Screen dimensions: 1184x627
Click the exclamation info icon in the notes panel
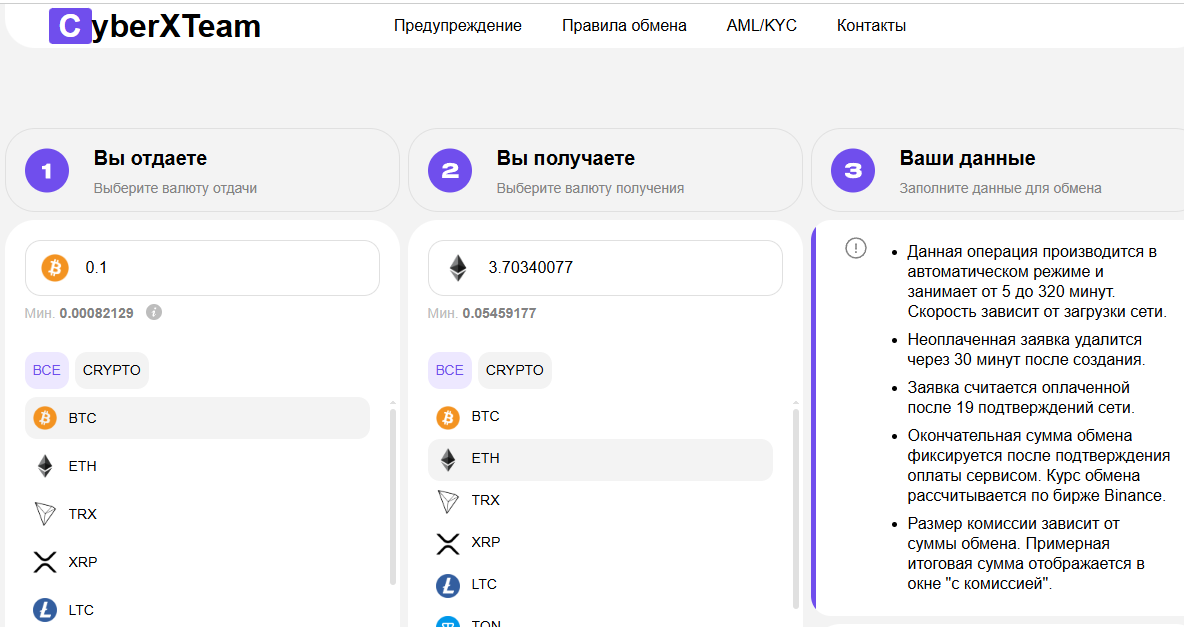tap(856, 248)
